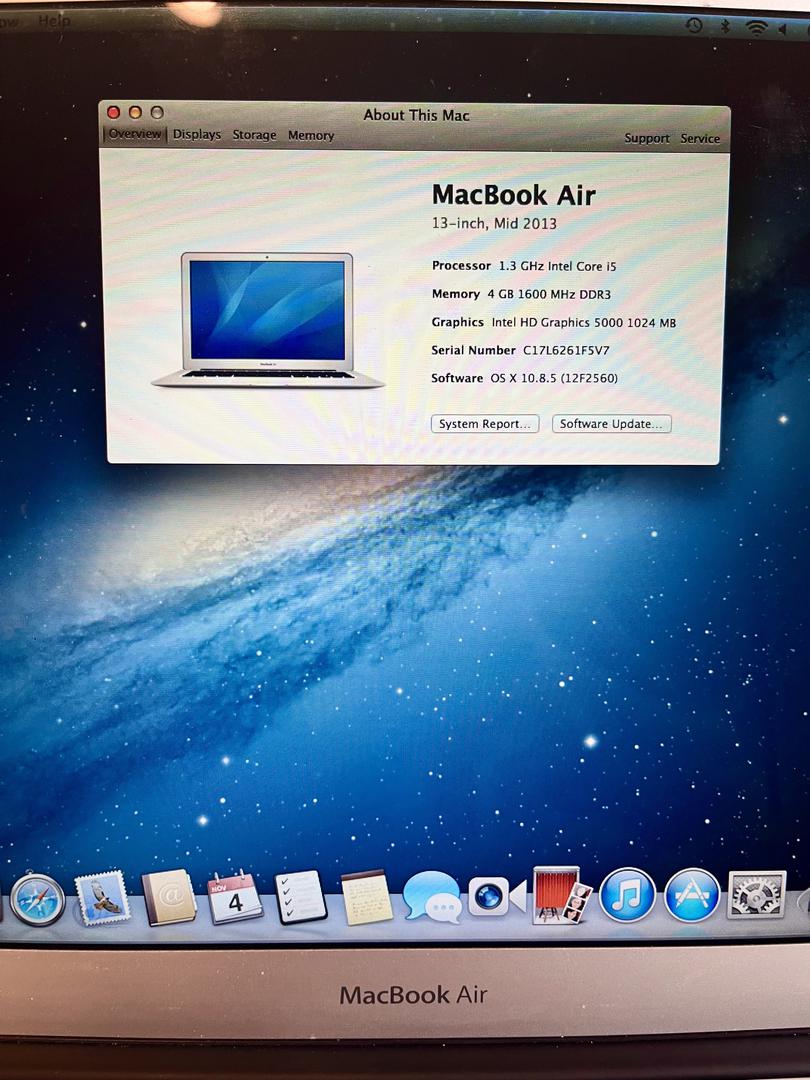Select the Storage tab
This screenshot has width=810, height=1080.
[254, 135]
